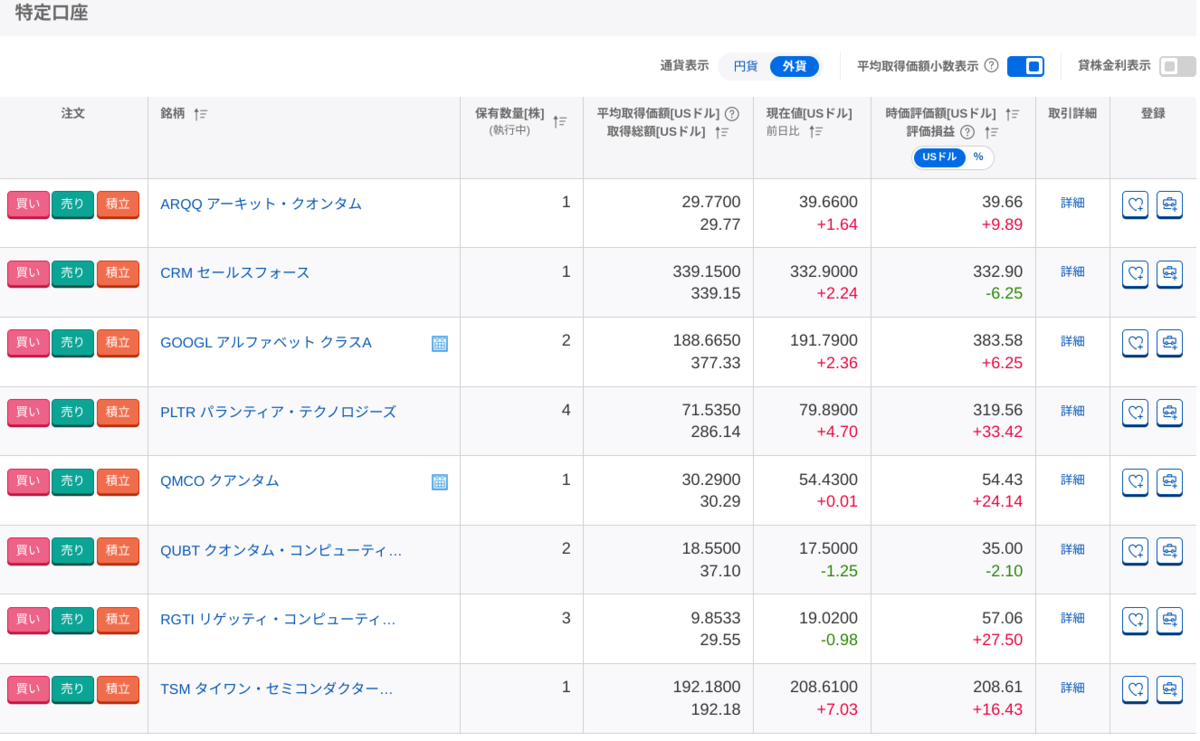Toggle 平均取得価額小数表示 switch

(1025, 66)
